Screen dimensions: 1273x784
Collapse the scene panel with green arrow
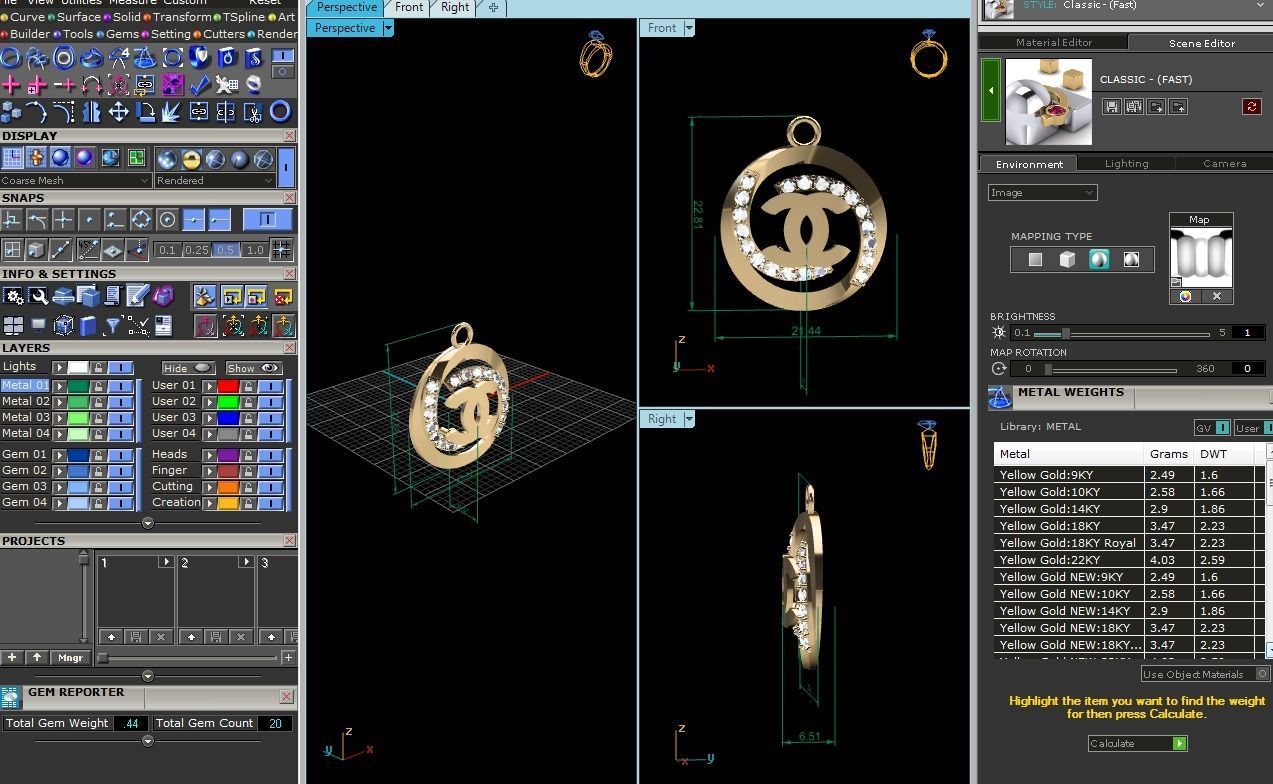click(x=991, y=90)
